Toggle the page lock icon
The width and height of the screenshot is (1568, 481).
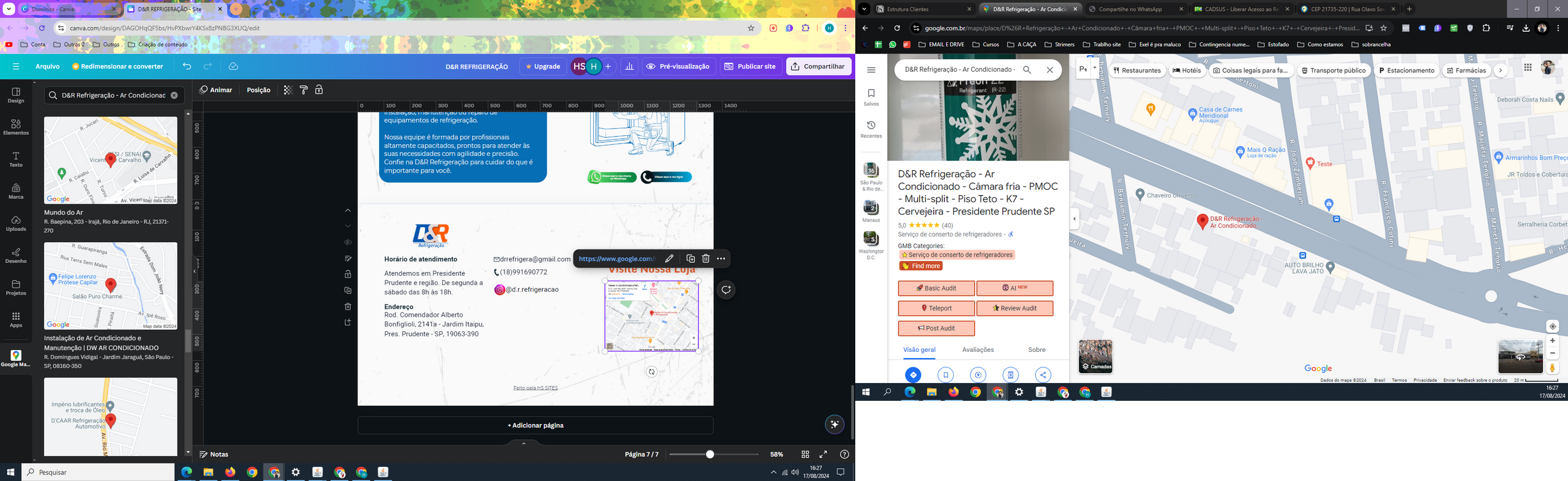pyautogui.click(x=348, y=274)
